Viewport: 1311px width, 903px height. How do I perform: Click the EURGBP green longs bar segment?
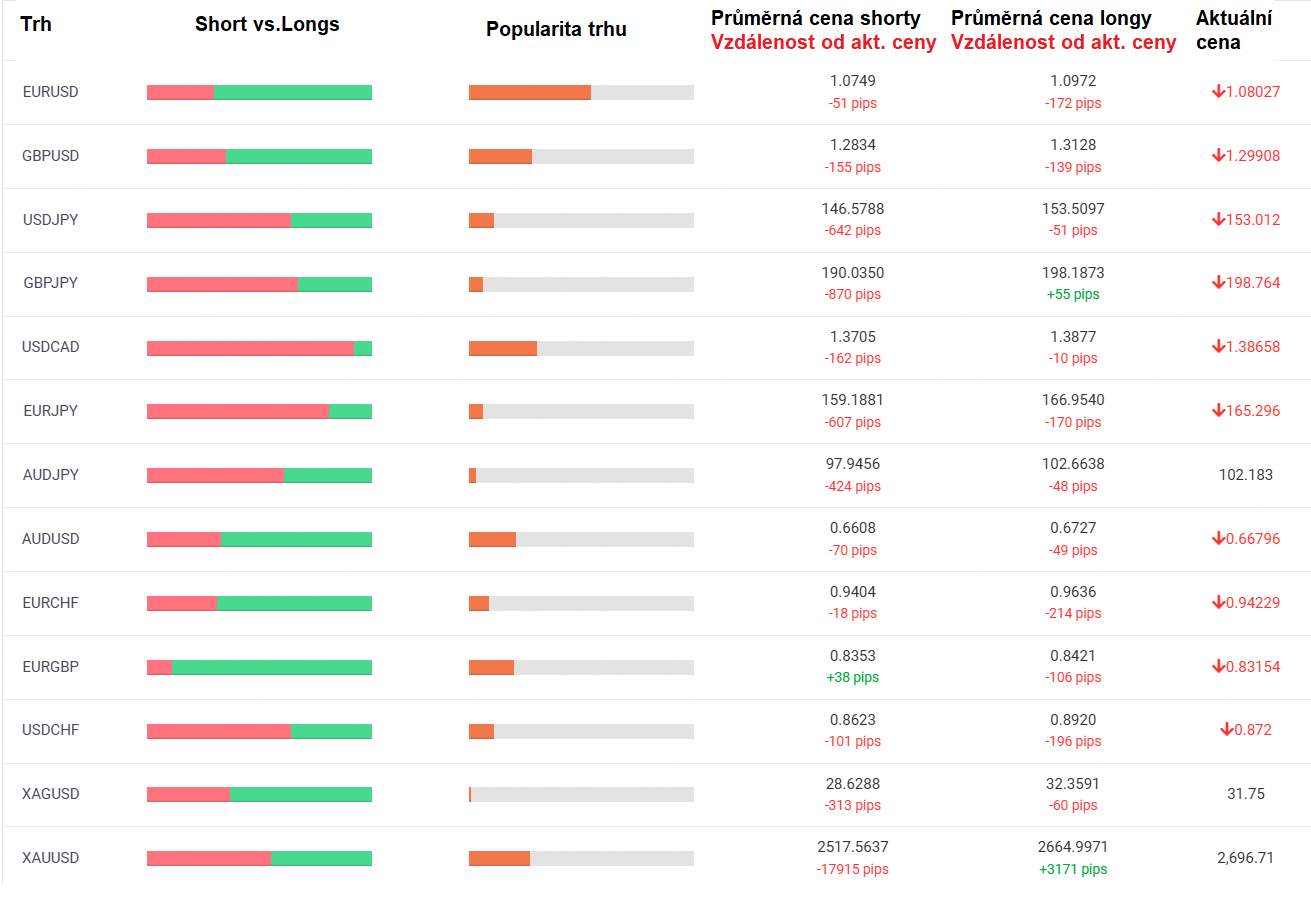(271, 667)
